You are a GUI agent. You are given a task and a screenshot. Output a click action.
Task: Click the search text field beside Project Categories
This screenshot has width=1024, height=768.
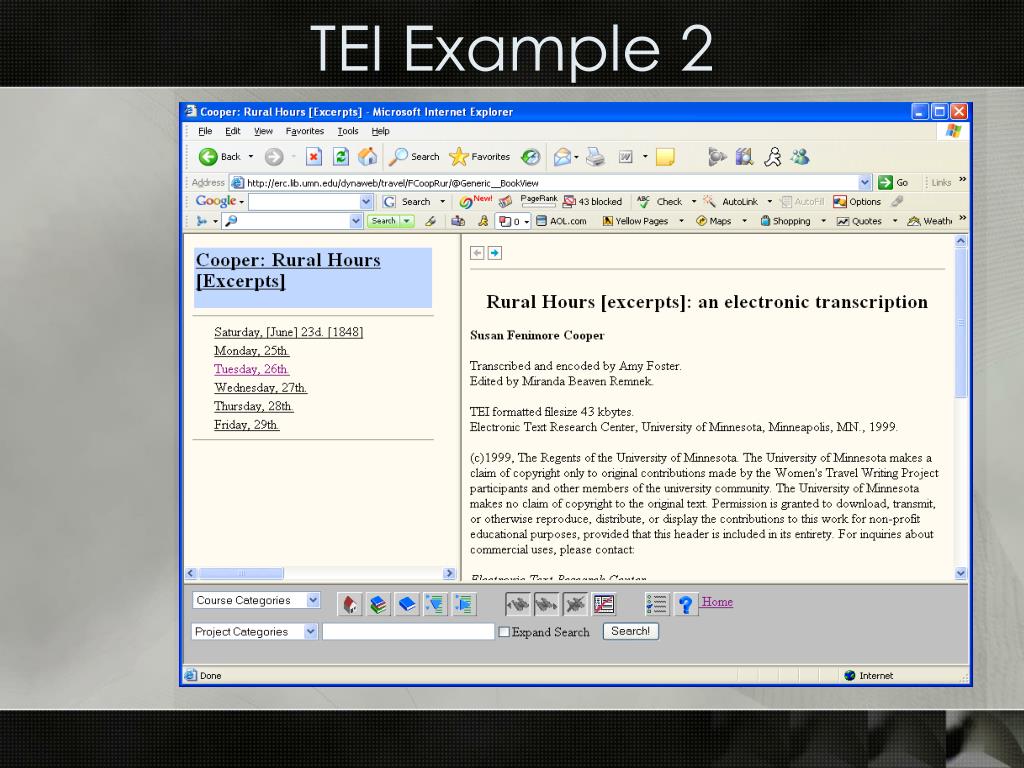click(x=408, y=632)
